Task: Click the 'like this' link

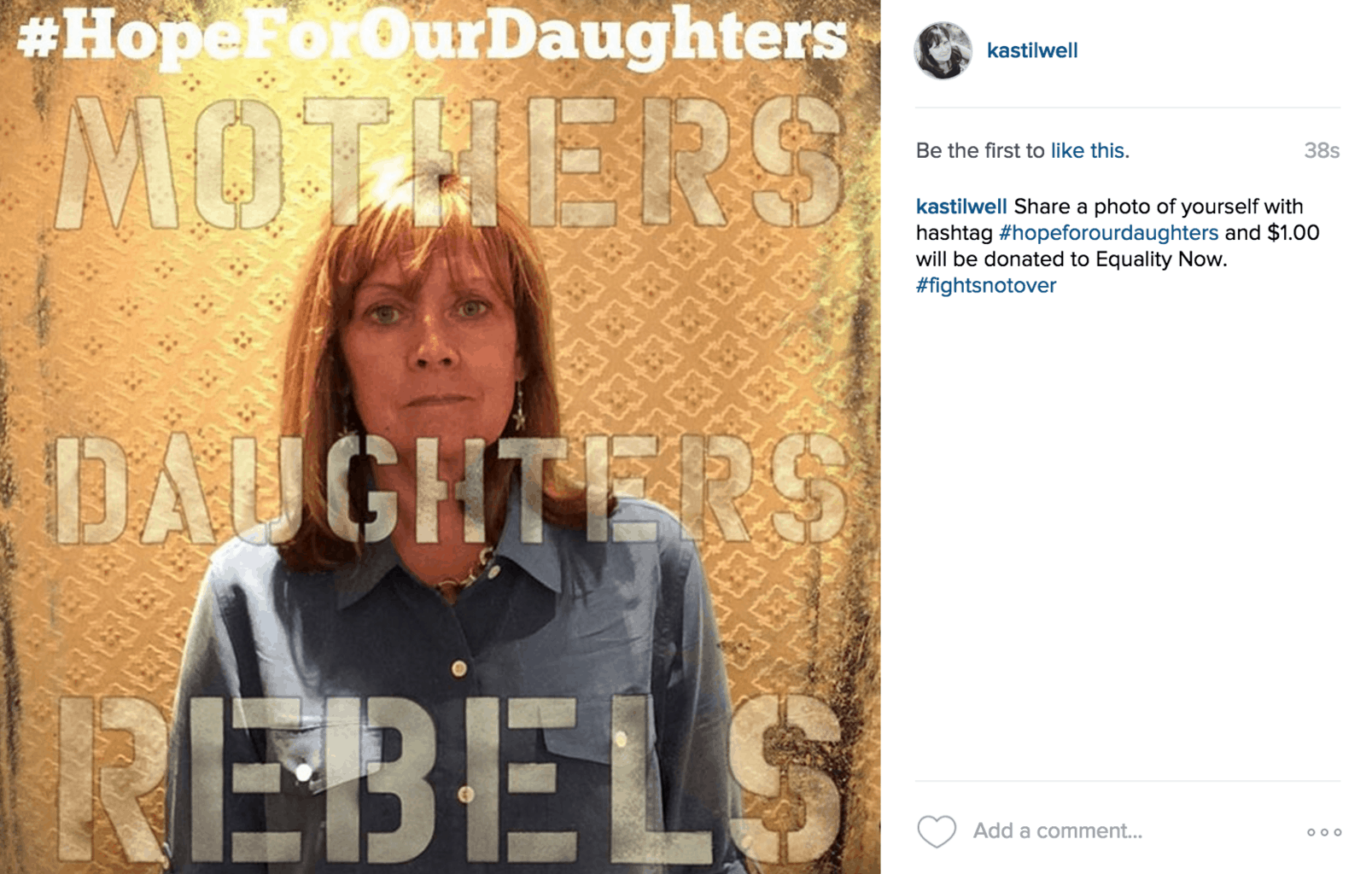Action: 1090,151
